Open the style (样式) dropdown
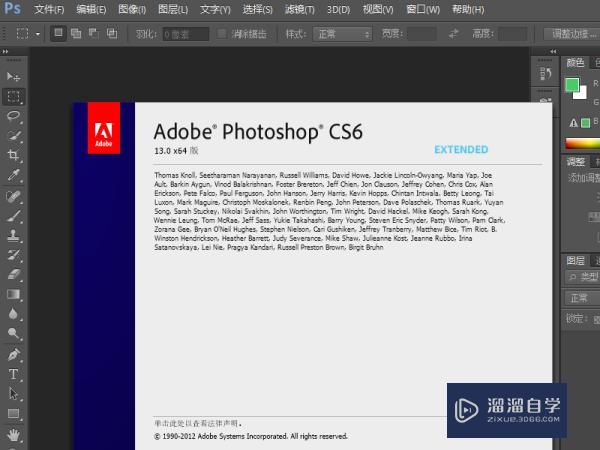Screen dimensions: 600x450 tap(342, 34)
